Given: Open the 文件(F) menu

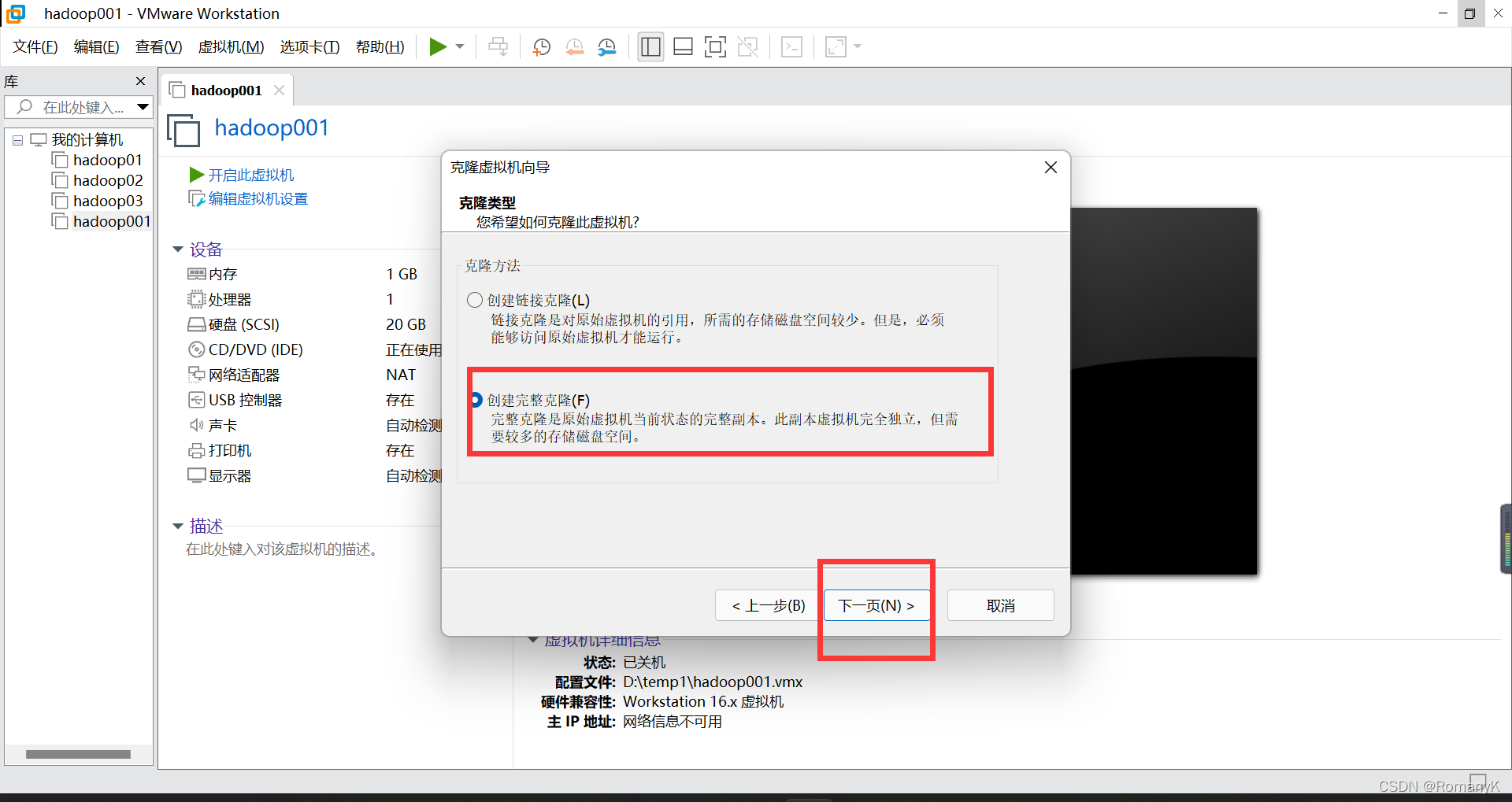Looking at the screenshot, I should (x=35, y=47).
